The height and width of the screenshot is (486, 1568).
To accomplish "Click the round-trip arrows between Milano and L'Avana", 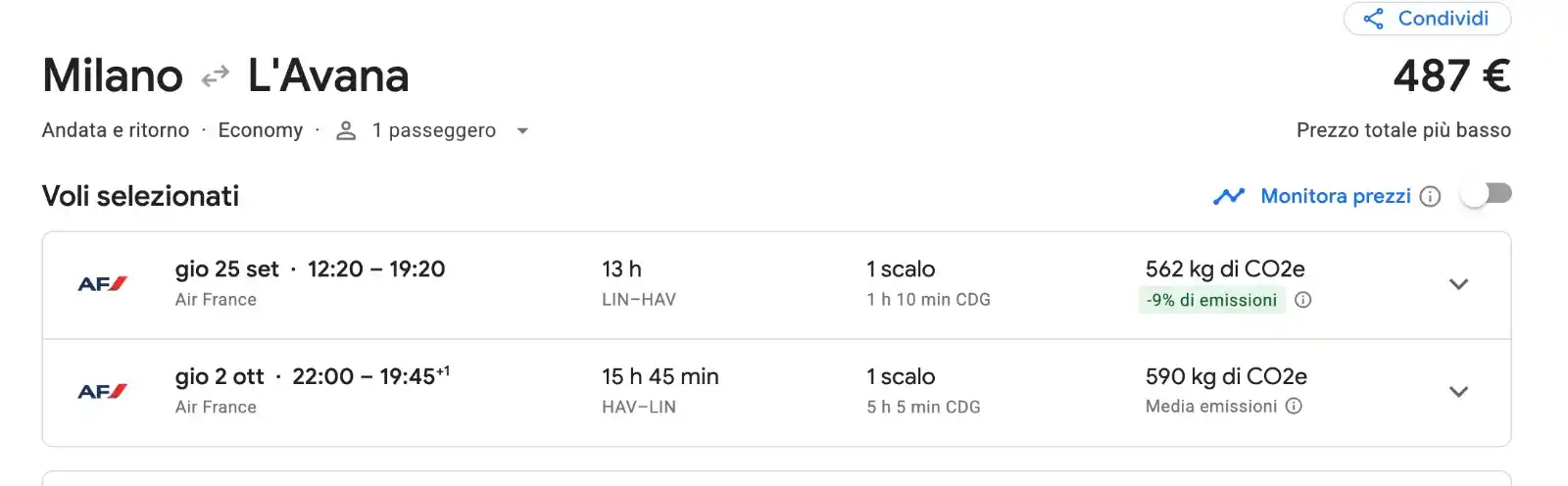I will (x=215, y=75).
